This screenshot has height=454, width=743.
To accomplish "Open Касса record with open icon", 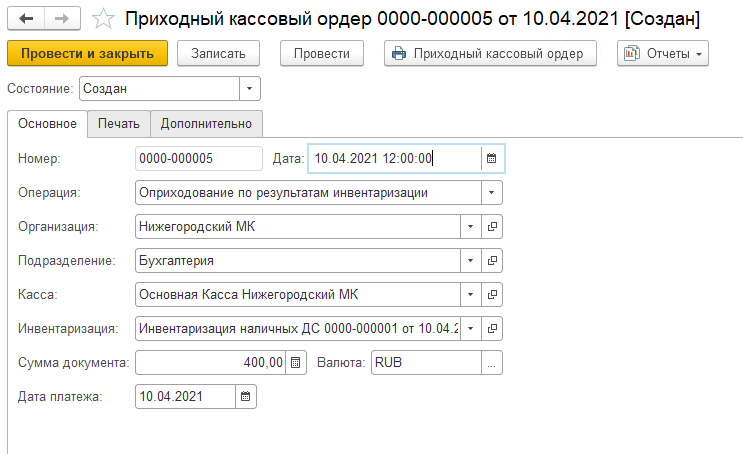I will 492,295.
